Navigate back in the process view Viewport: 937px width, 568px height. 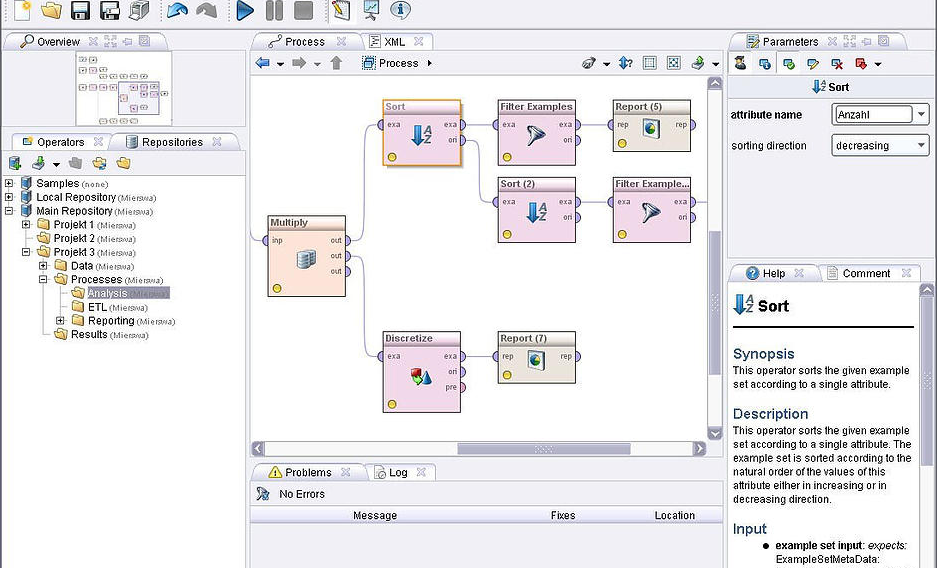click(262, 63)
